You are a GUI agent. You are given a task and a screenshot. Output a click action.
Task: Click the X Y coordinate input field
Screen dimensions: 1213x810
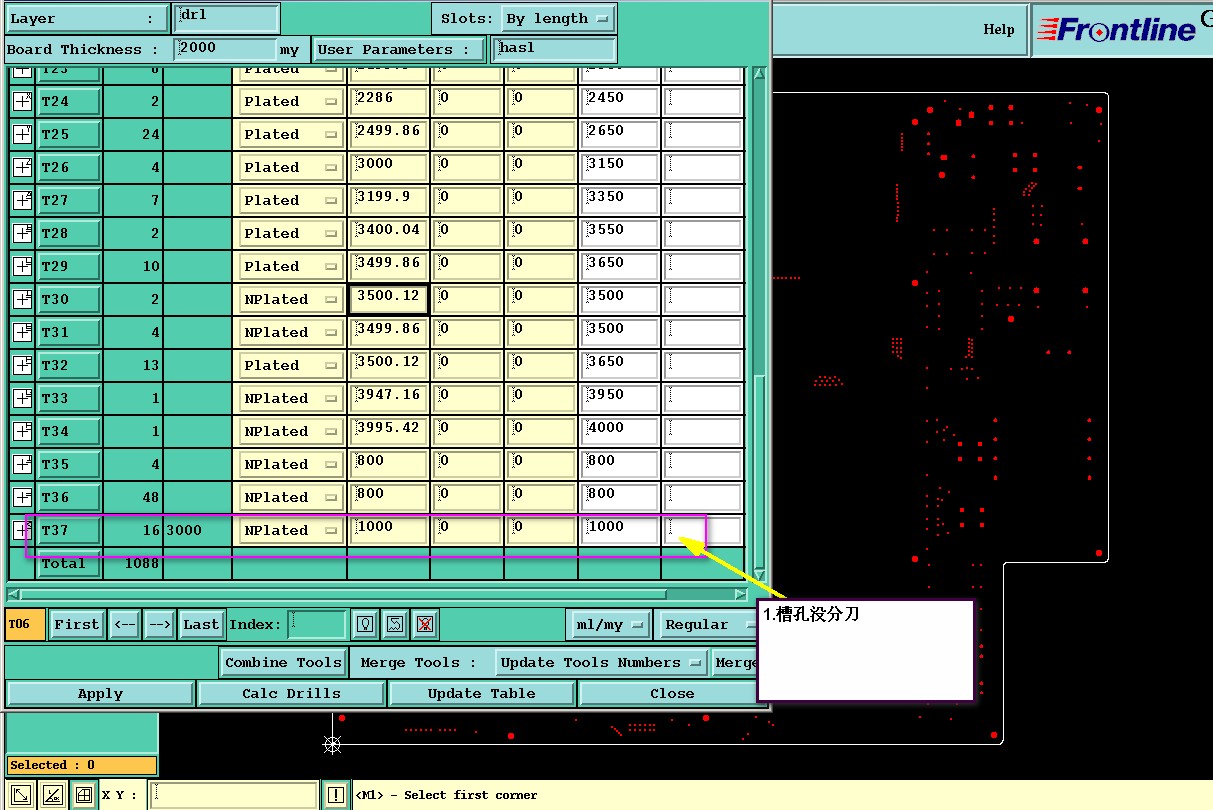(233, 796)
